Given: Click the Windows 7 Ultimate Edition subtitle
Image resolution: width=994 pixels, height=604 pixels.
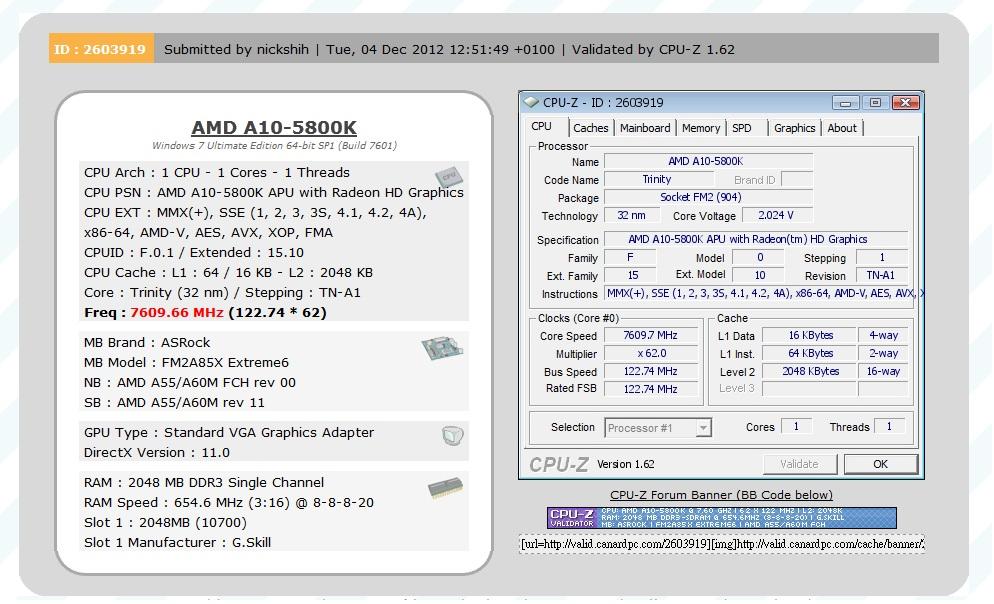Looking at the screenshot, I should [x=274, y=145].
